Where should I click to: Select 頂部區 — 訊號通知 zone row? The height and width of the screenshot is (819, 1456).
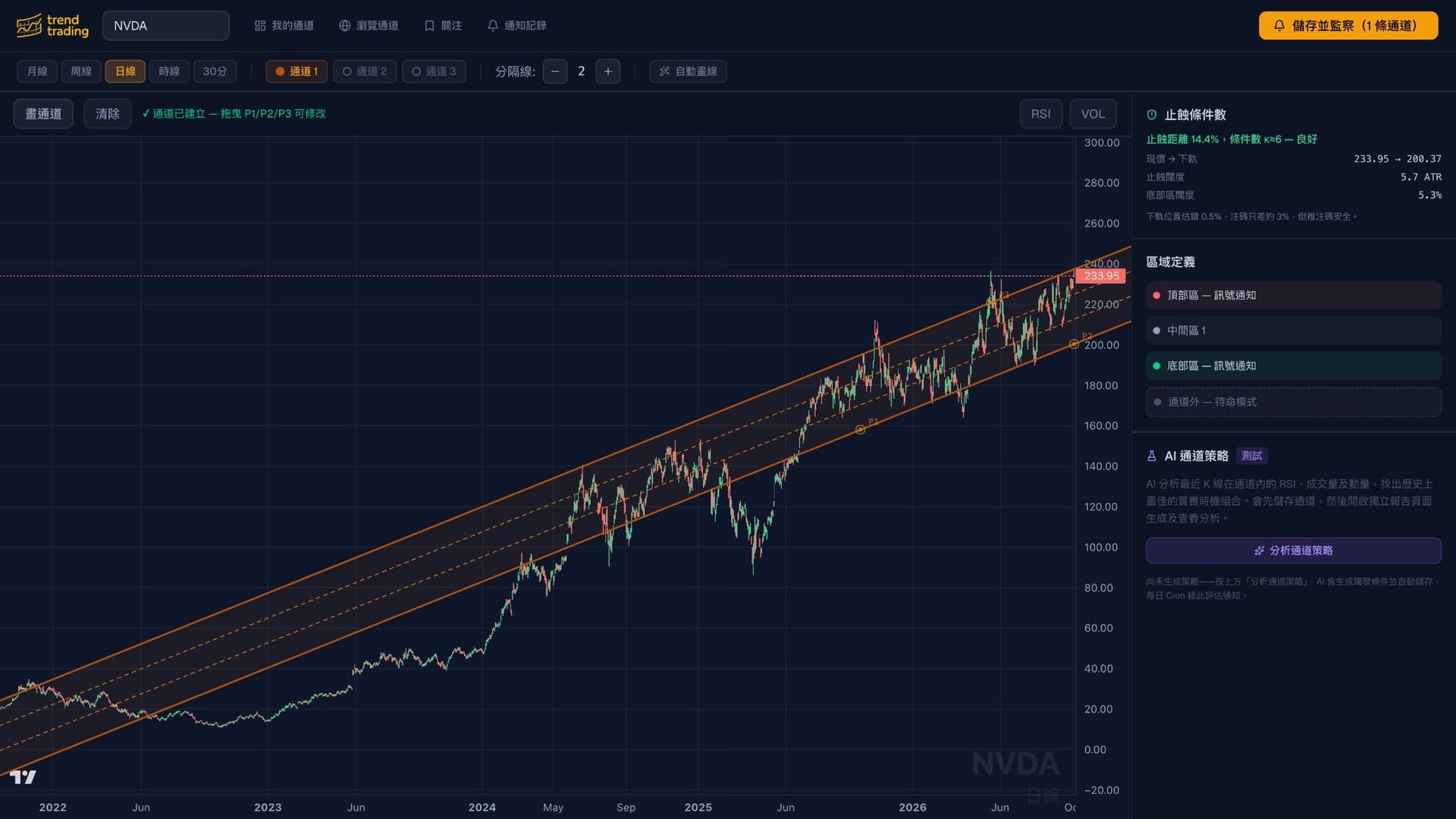1293,295
